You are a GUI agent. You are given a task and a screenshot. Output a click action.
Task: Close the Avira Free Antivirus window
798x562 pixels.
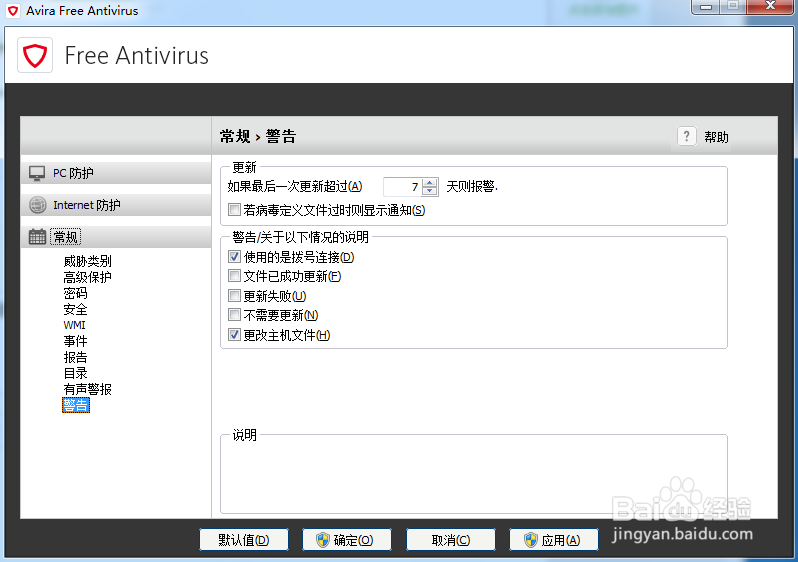[x=771, y=6]
